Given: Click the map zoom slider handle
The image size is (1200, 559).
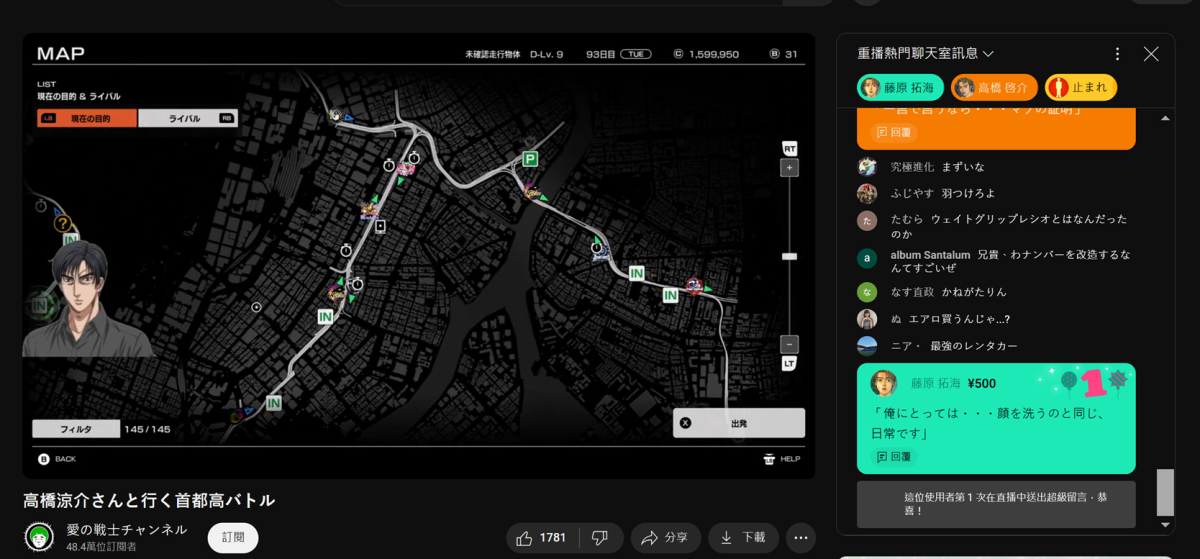Looking at the screenshot, I should [x=789, y=257].
